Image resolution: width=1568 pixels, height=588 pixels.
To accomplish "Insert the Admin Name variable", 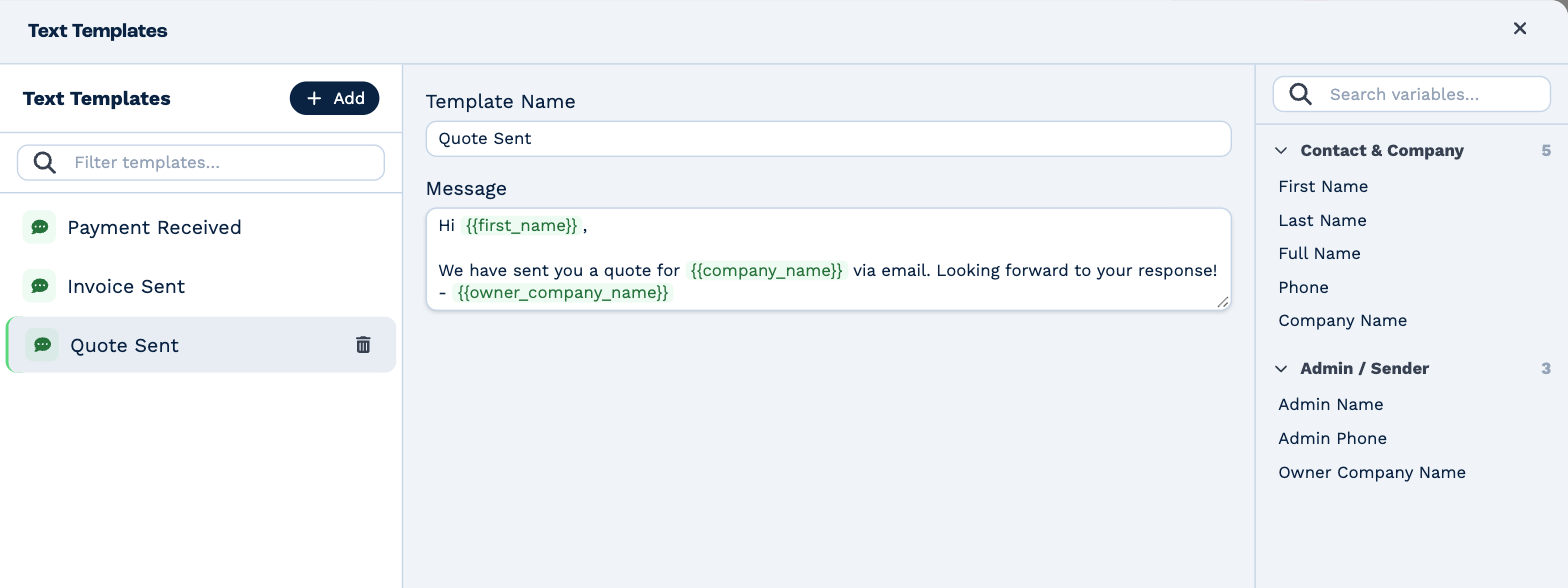I will 1330,404.
